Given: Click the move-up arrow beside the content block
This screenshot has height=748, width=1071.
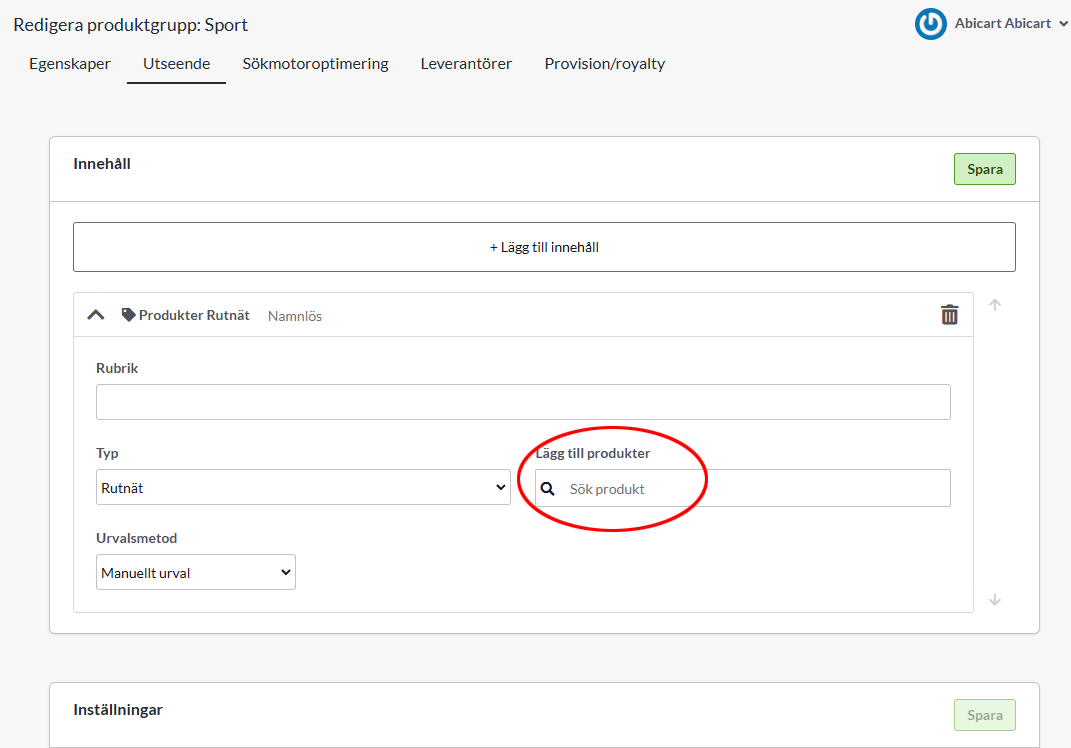Looking at the screenshot, I should 995,305.
